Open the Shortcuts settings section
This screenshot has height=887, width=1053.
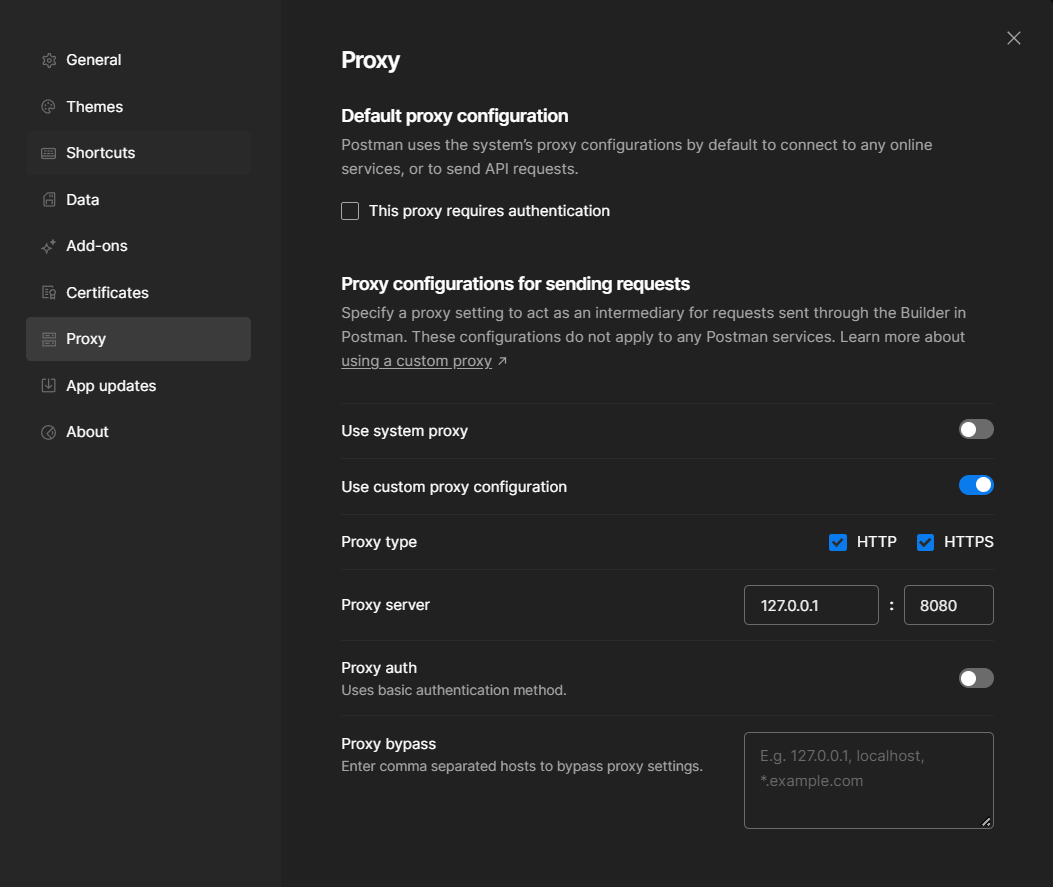(138, 153)
